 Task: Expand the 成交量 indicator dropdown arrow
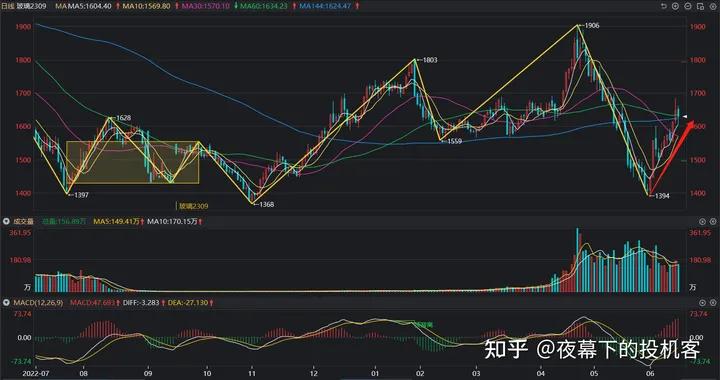6,221
